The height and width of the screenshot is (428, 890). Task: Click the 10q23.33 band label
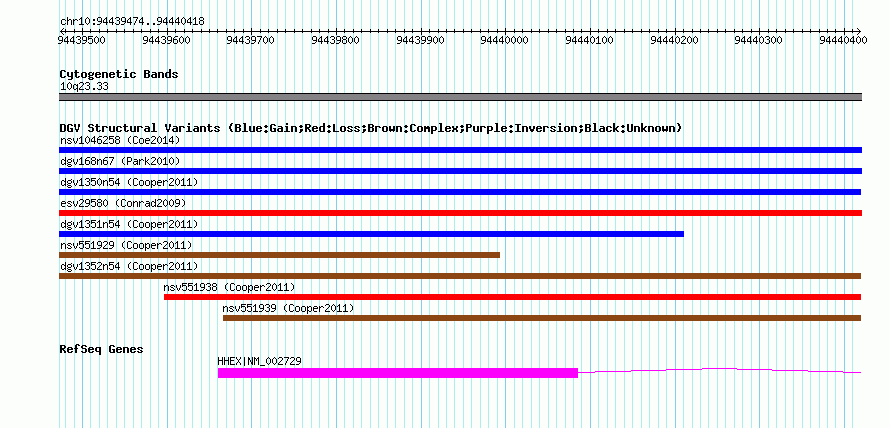[x=84, y=87]
